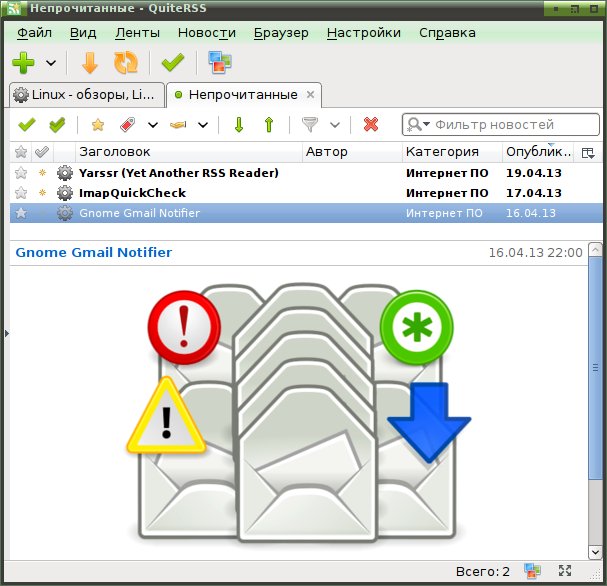
Task: Click feed gear icon in ImapQuickCheck row
Action: [65, 193]
